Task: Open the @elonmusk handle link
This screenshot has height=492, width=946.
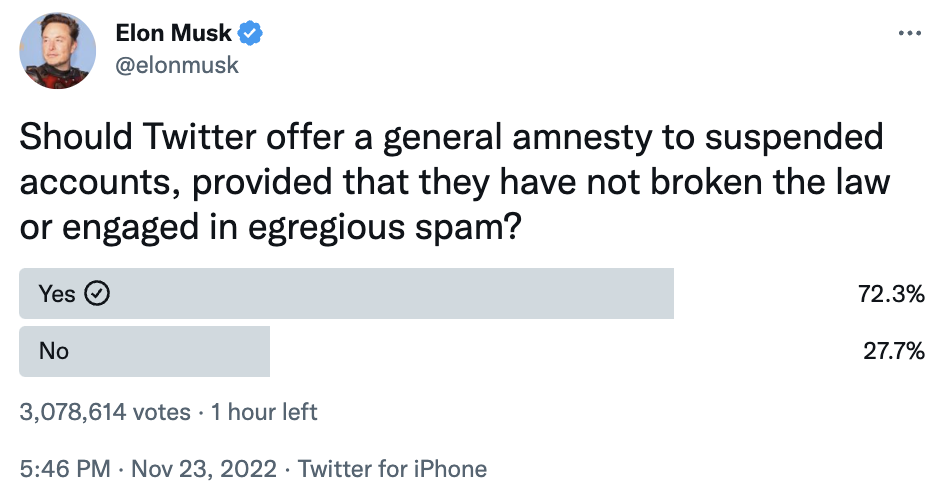Action: 177,65
